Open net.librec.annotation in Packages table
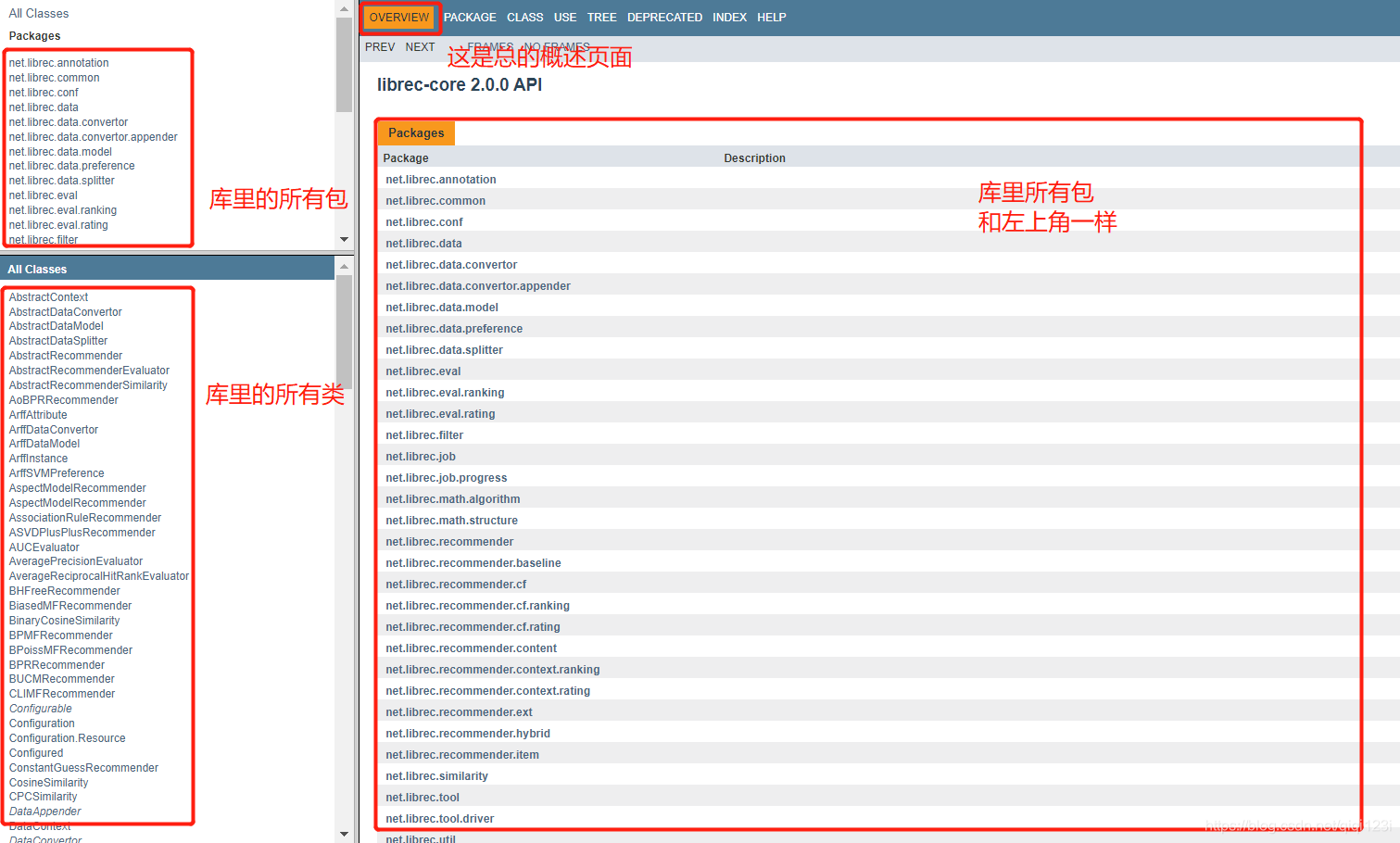Image resolution: width=1400 pixels, height=843 pixels. 441,180
